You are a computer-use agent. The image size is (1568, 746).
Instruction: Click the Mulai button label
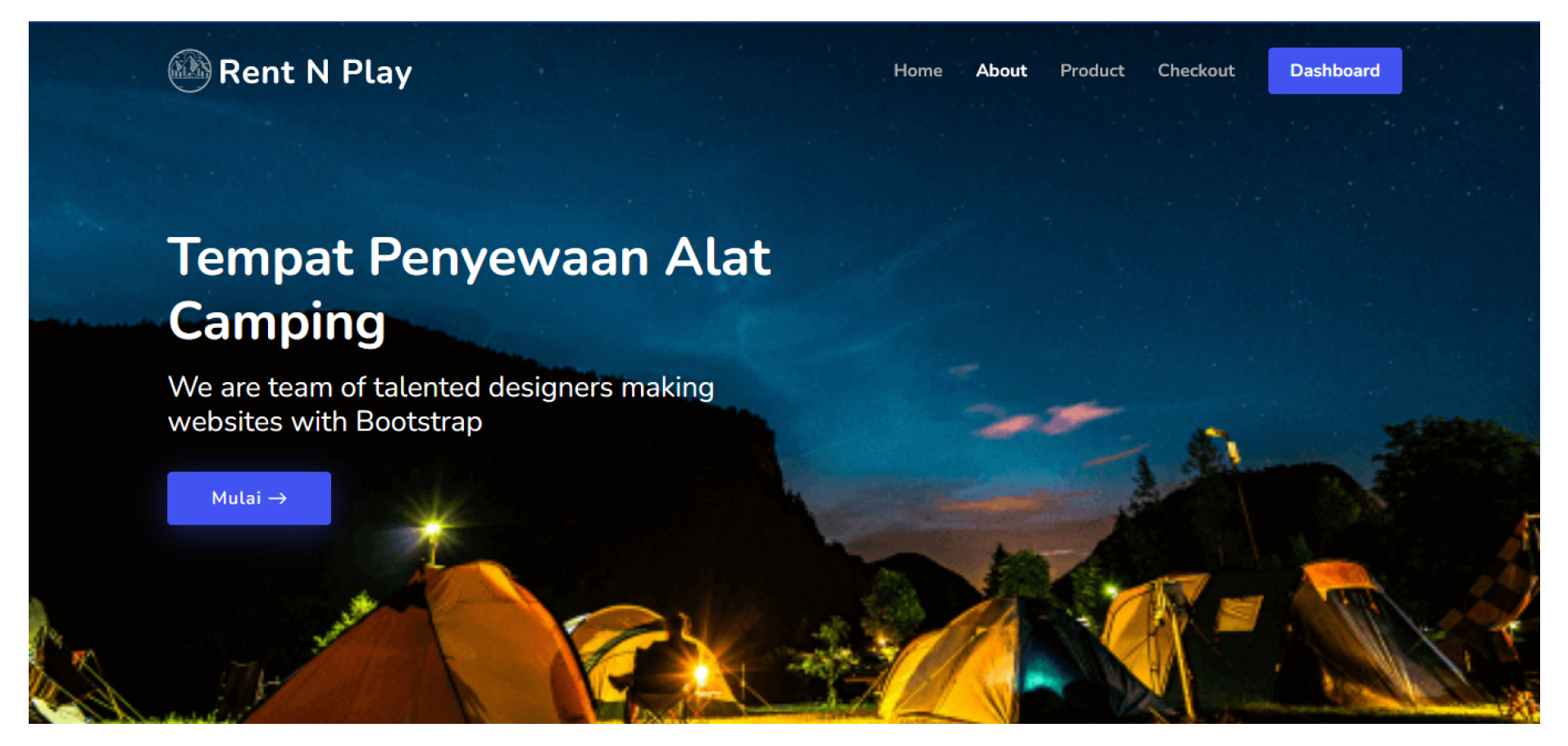(236, 498)
